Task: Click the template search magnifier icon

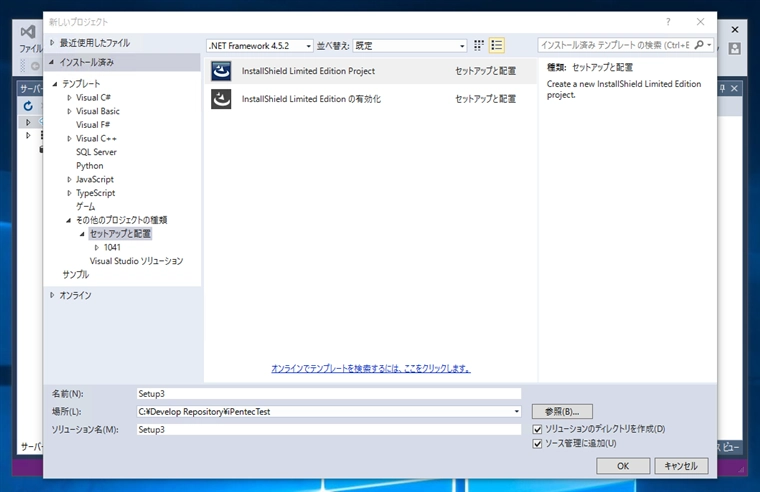Action: (698, 45)
